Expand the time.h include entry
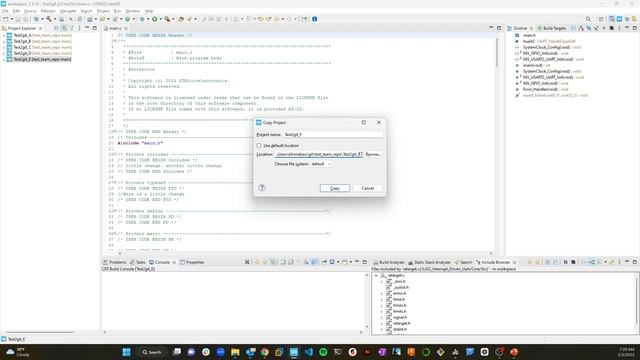The width and height of the screenshot is (640, 360). coord(382,299)
